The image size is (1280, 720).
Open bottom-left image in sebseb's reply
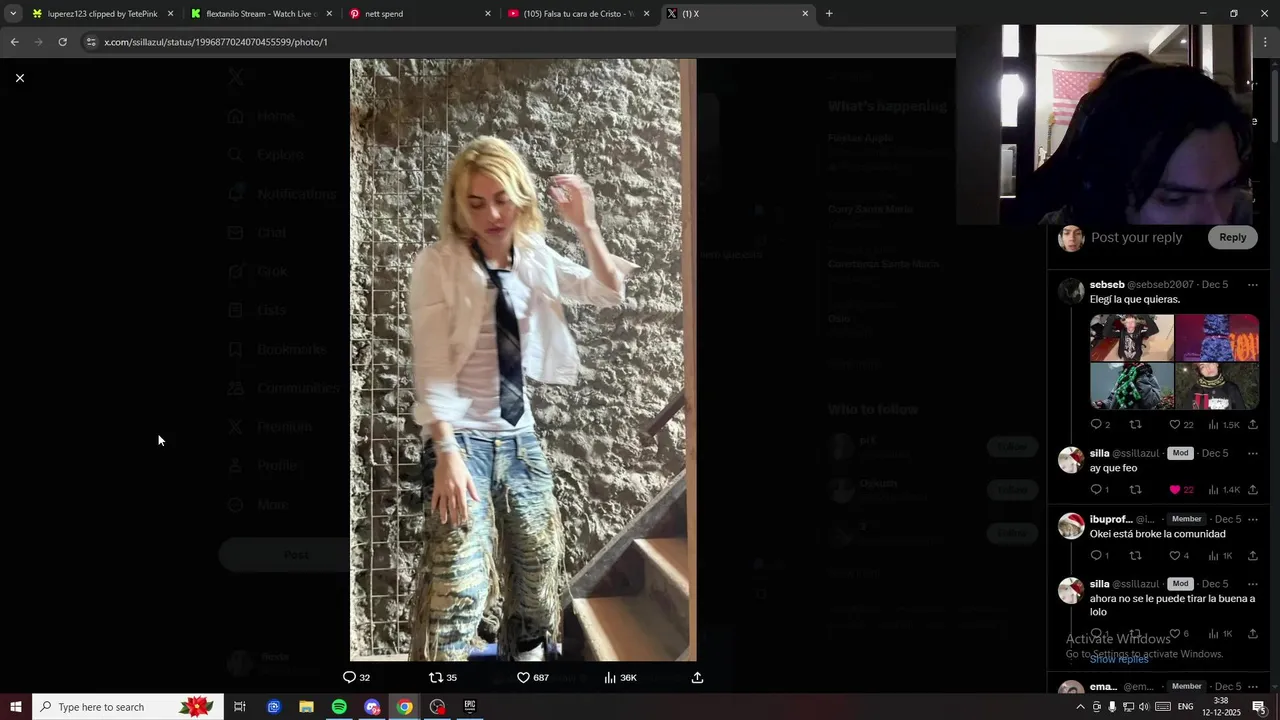click(1131, 386)
